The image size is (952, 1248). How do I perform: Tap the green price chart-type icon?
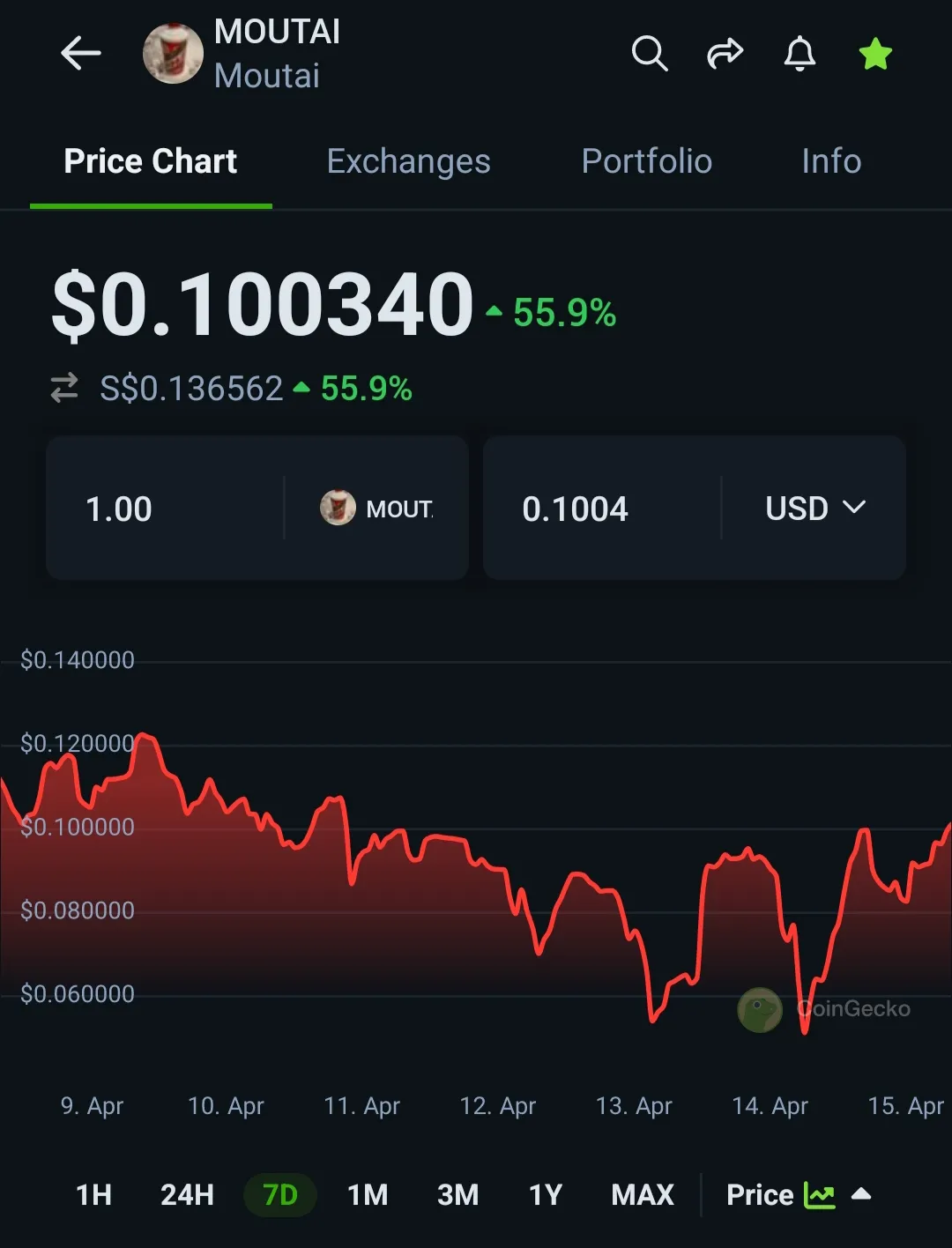(x=820, y=1195)
